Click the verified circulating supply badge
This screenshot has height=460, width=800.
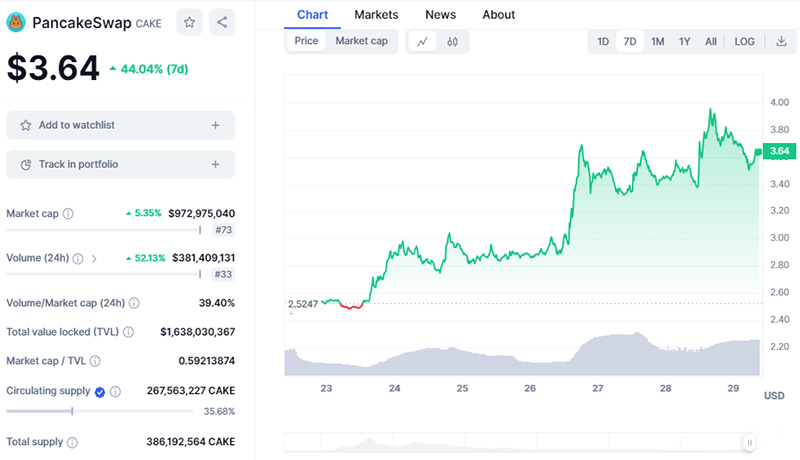pos(100,392)
